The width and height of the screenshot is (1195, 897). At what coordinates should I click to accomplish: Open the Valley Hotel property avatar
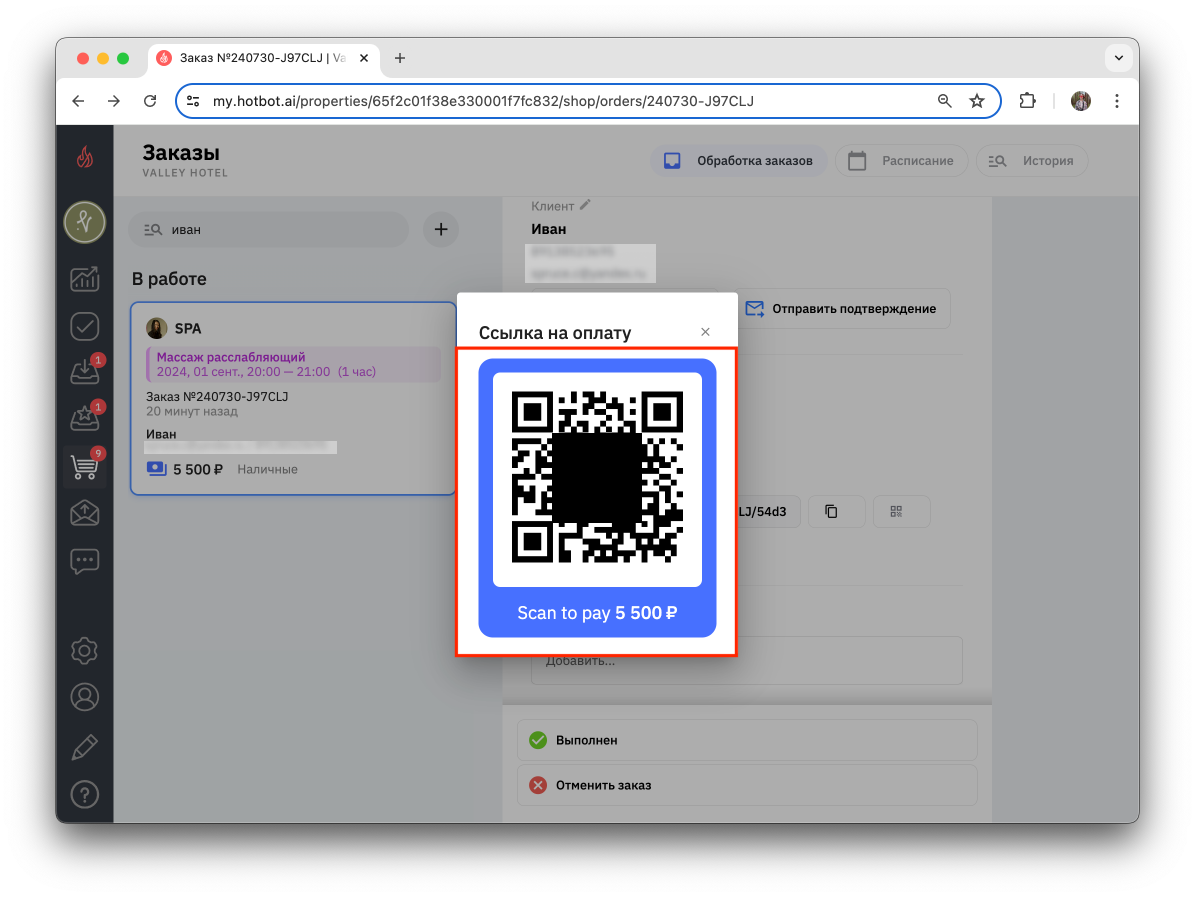tap(85, 223)
